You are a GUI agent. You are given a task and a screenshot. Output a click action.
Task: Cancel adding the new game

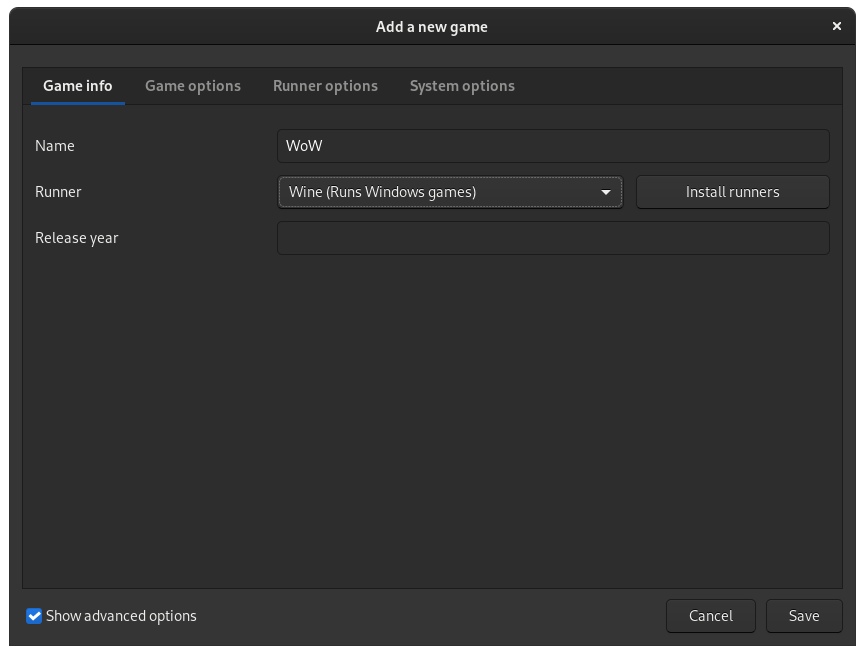pos(711,616)
